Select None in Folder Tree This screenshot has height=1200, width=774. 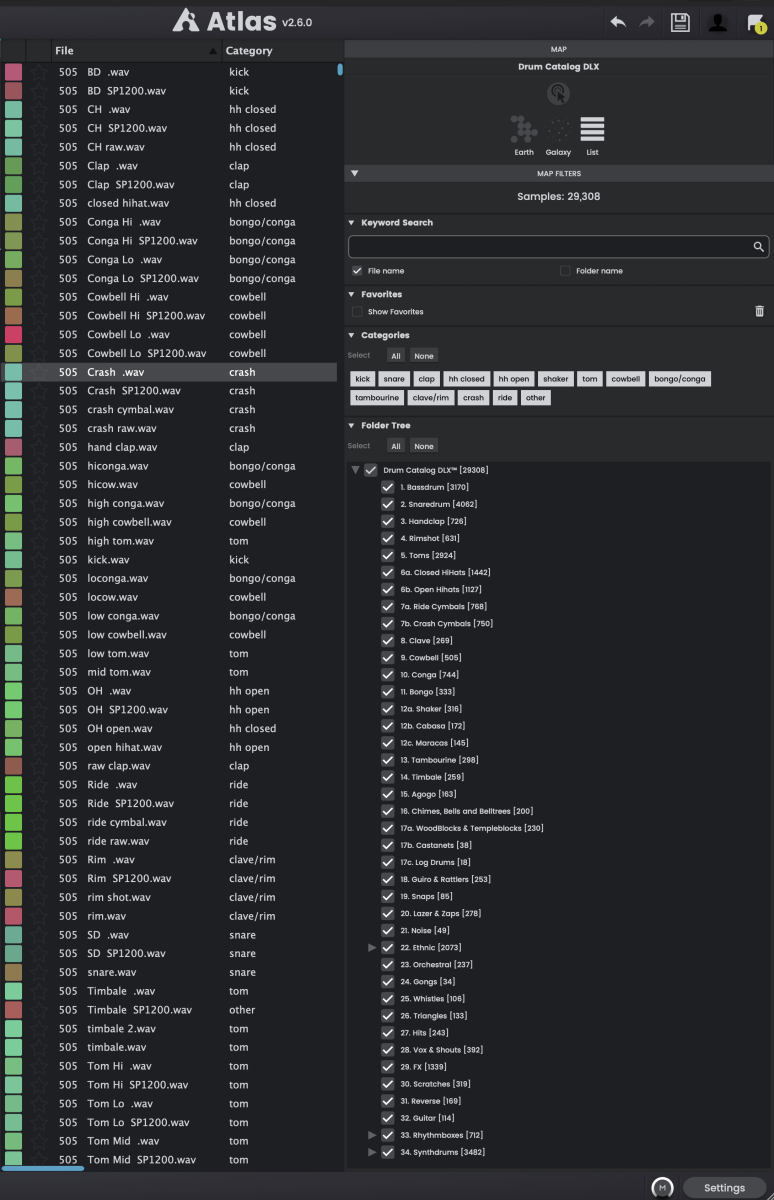(x=424, y=446)
